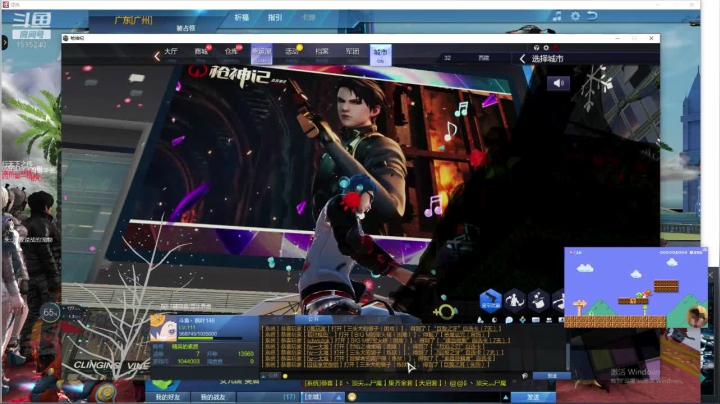The image size is (720, 404).
Task: Select the highlighted 公共 chat channel tab
Action: 313,319
